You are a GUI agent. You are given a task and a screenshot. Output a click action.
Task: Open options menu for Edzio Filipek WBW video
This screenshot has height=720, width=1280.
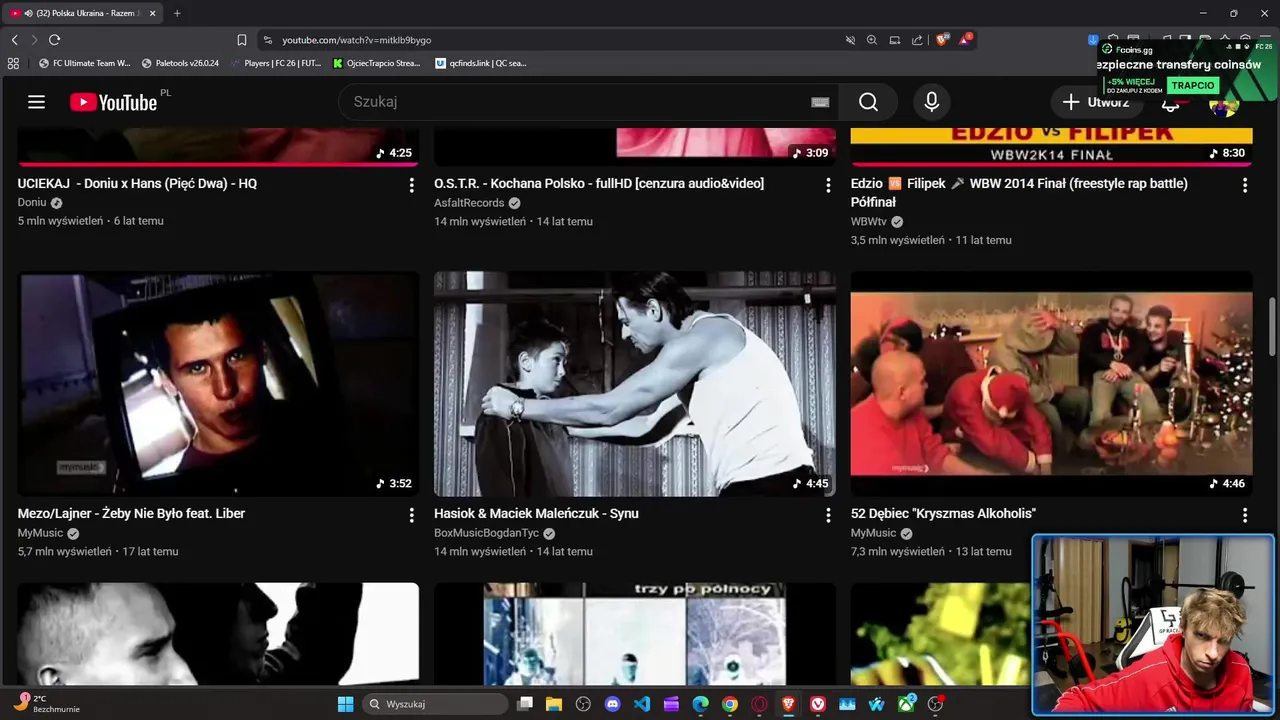tap(1245, 185)
